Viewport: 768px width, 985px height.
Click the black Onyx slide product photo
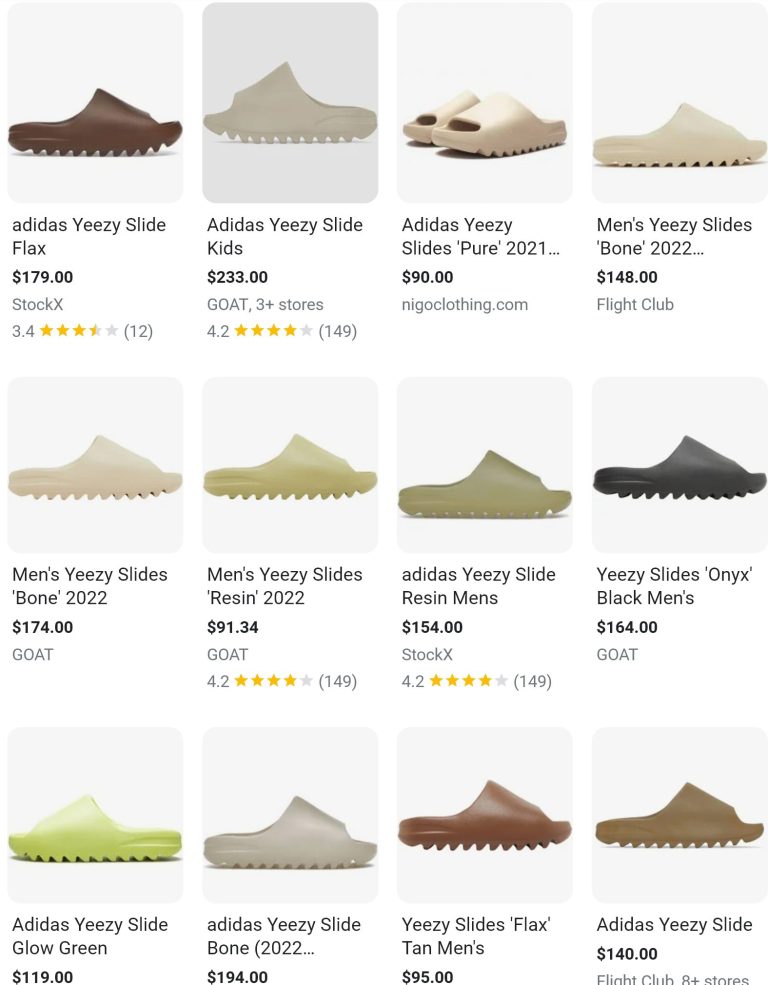click(680, 464)
